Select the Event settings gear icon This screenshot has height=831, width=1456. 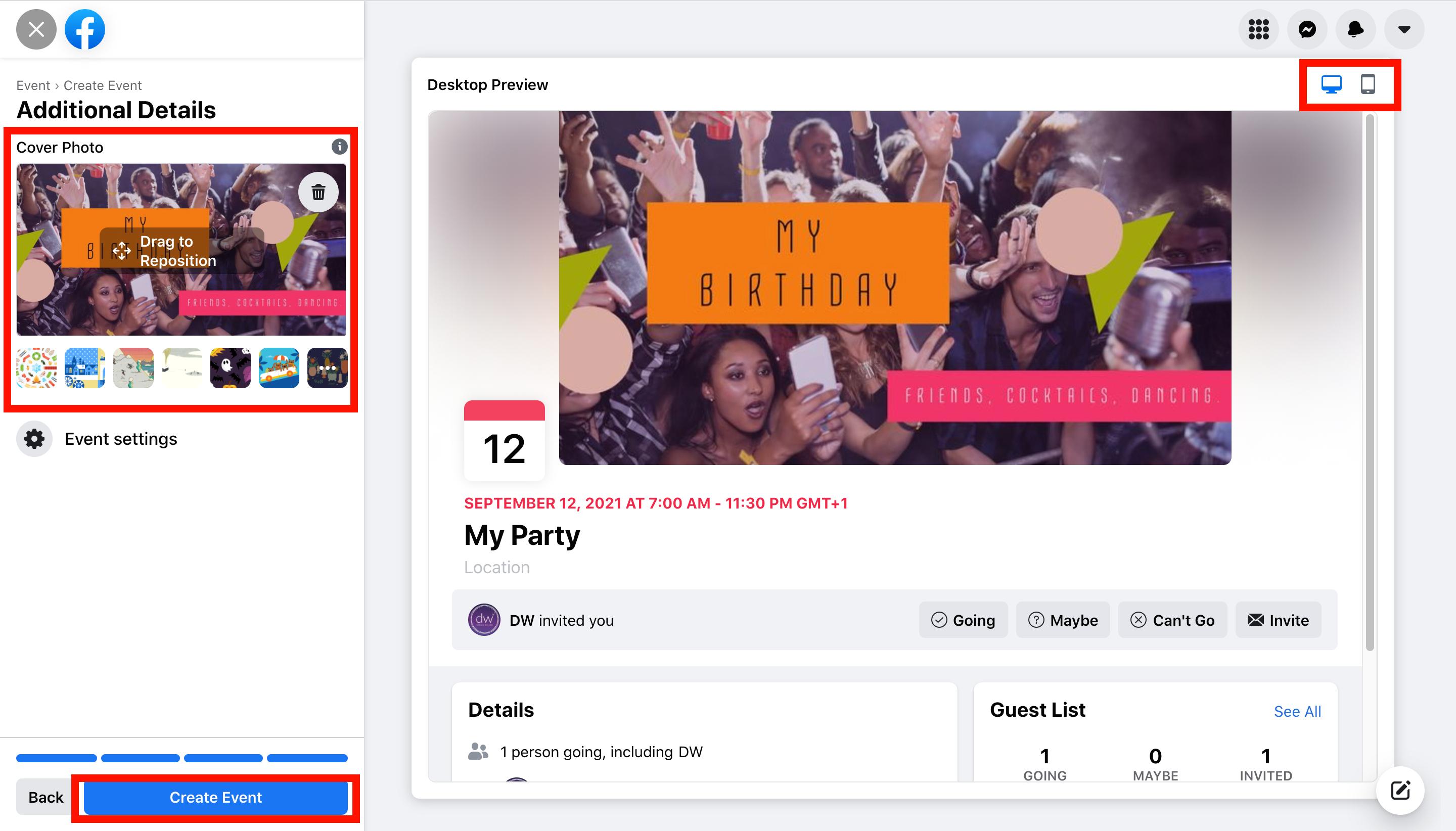click(35, 438)
